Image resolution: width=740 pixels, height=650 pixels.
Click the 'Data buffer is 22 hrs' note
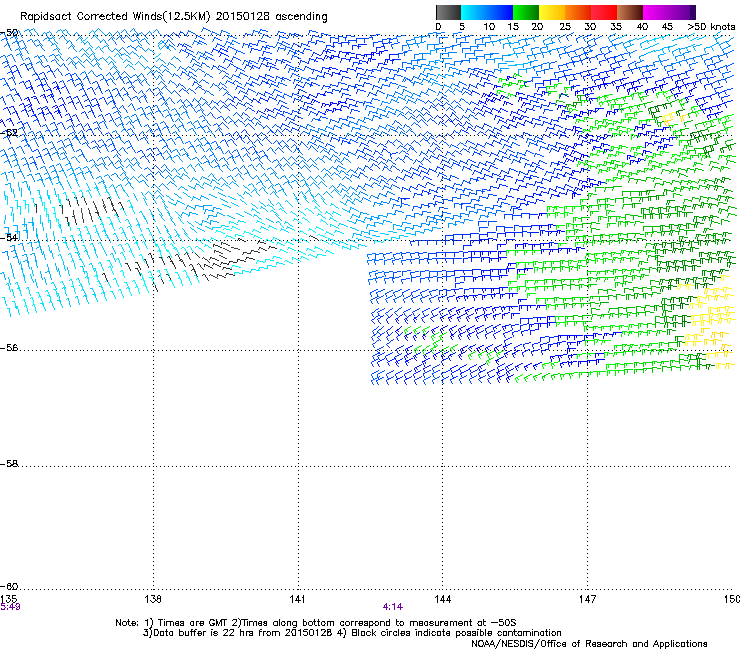click(352, 633)
